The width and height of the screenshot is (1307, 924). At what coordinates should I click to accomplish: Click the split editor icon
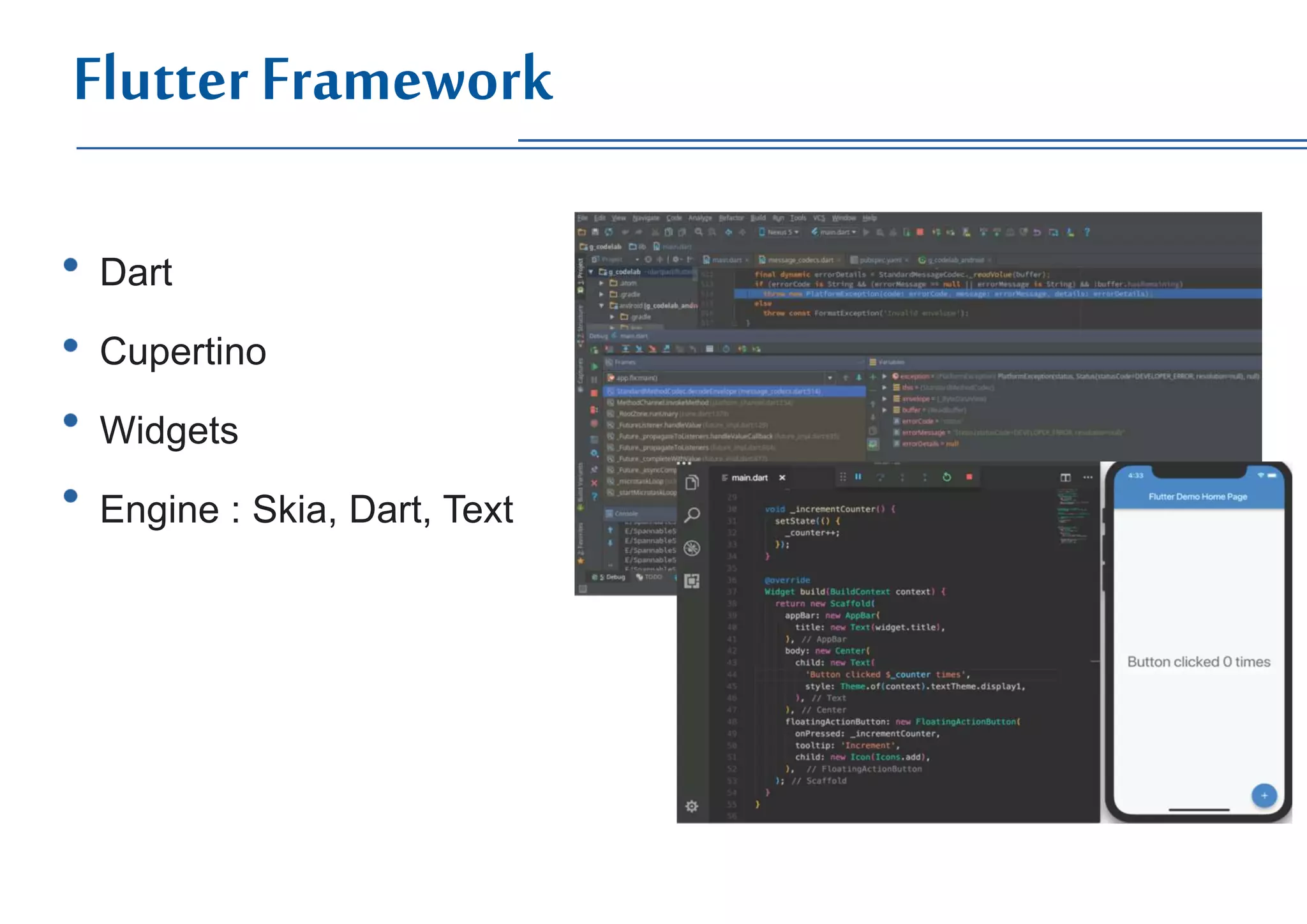click(x=1065, y=477)
